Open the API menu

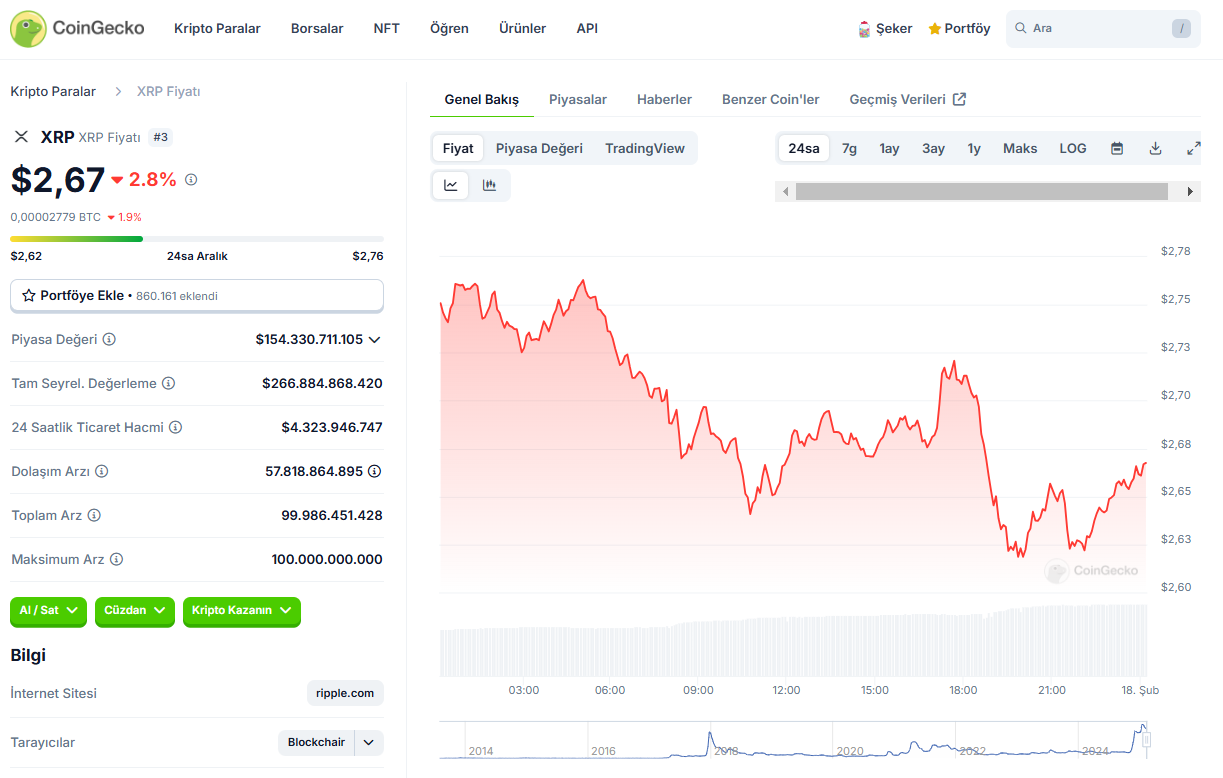point(587,29)
